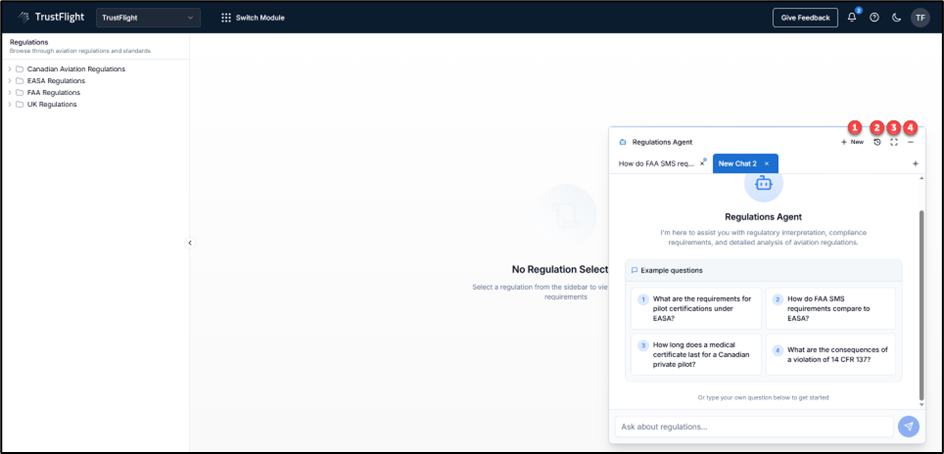Click the Ask about regulations input field

[754, 426]
